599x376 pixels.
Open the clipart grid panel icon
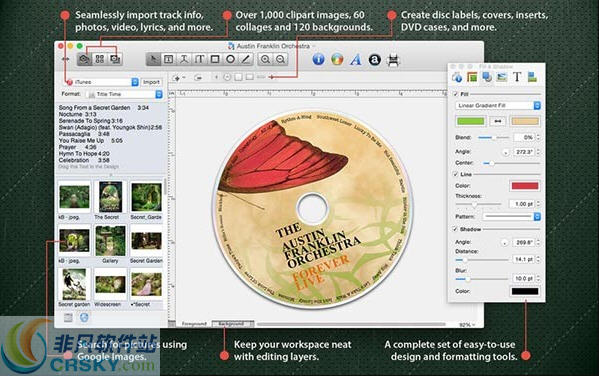pyautogui.click(x=100, y=59)
